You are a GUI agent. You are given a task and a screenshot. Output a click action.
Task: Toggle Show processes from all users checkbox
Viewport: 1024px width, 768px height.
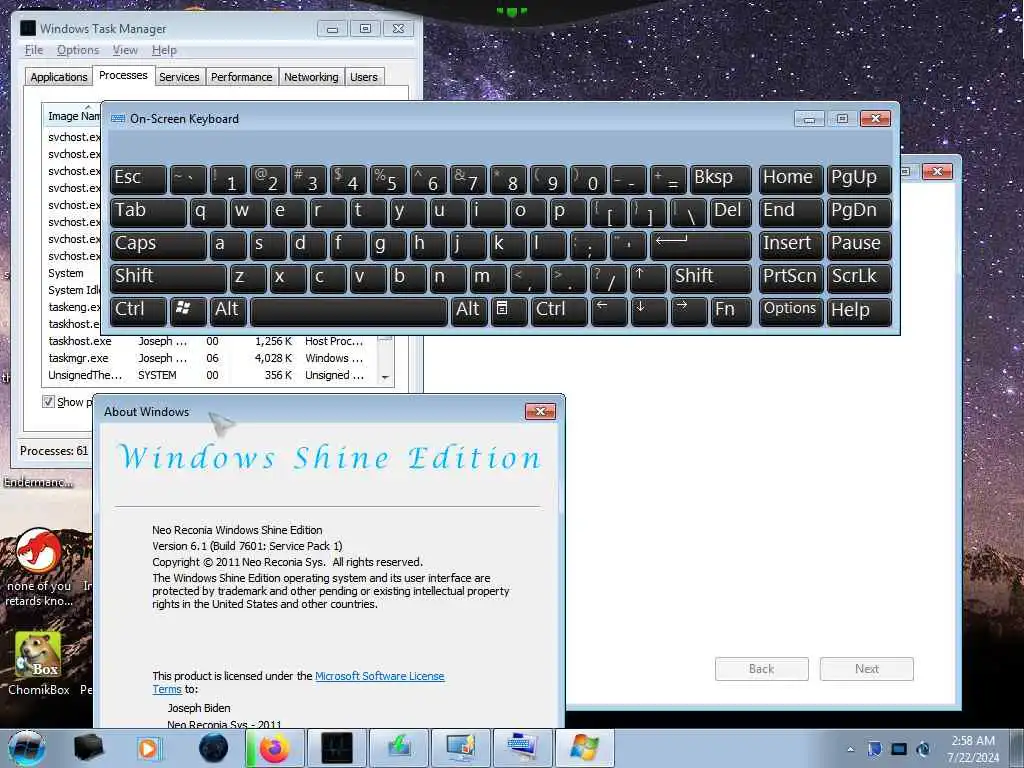click(48, 401)
